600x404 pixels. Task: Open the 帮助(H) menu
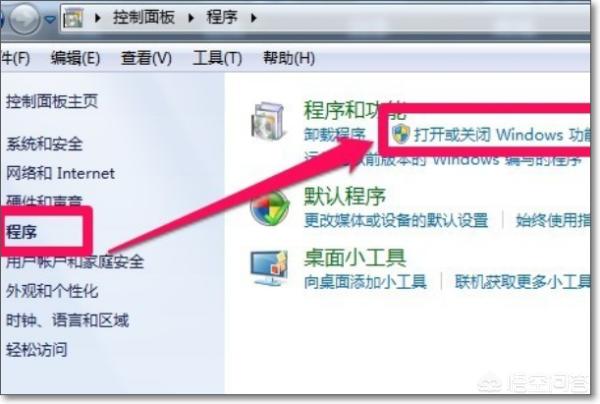(x=289, y=58)
